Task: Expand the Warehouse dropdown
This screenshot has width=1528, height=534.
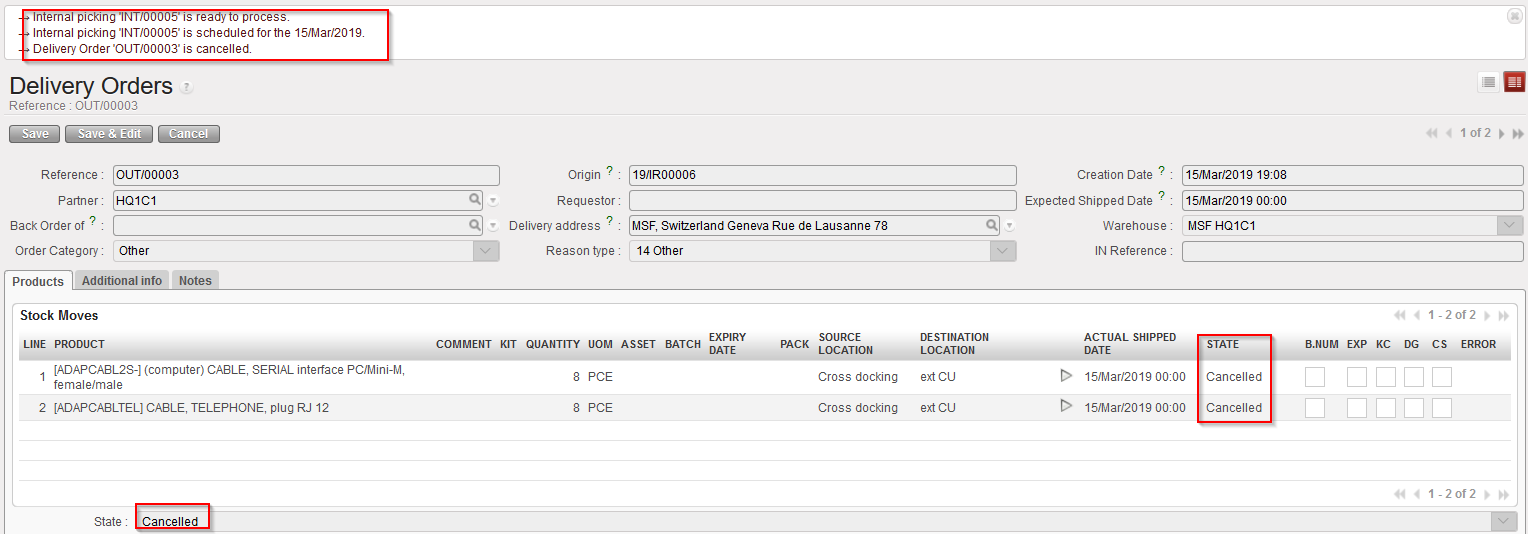Action: [x=1510, y=226]
